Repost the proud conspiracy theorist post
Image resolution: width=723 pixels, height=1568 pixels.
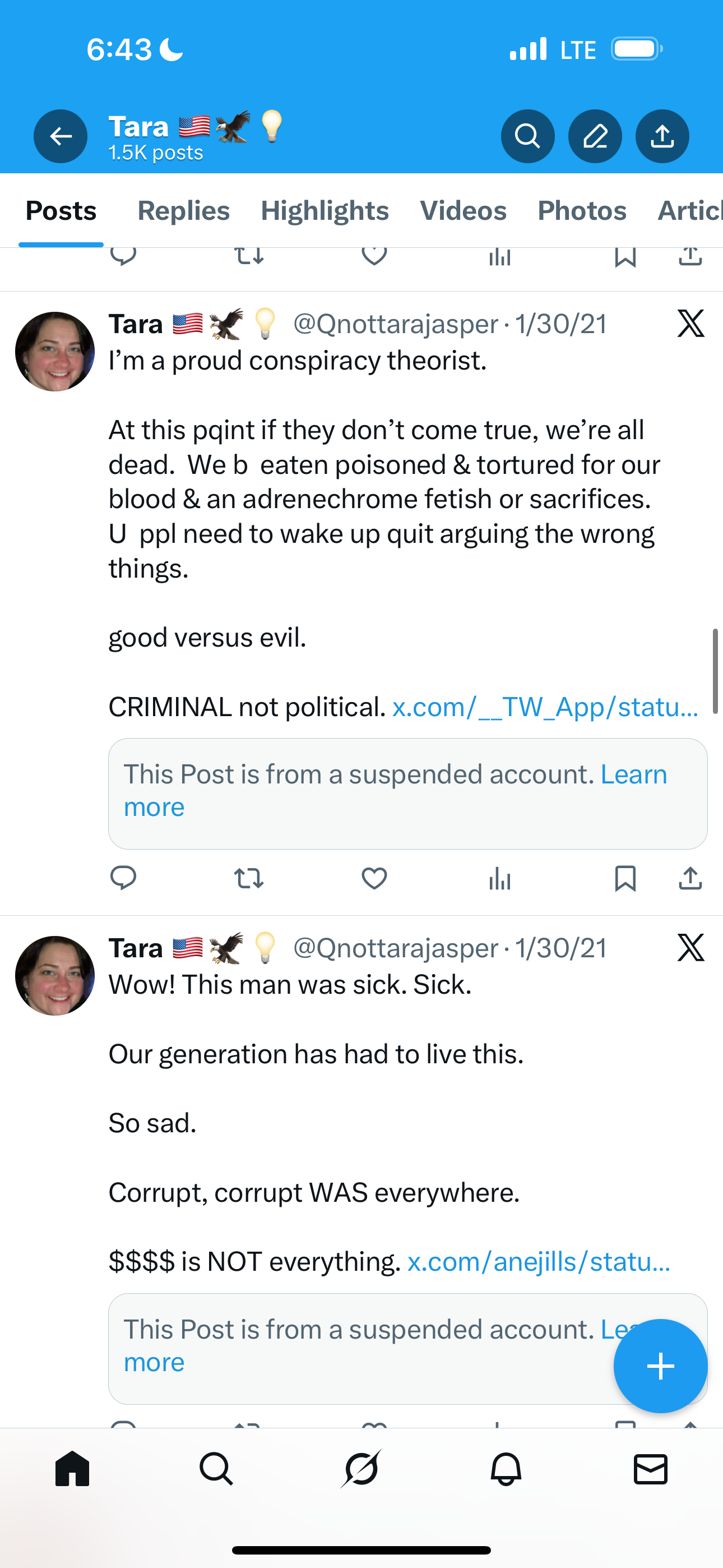click(249, 878)
